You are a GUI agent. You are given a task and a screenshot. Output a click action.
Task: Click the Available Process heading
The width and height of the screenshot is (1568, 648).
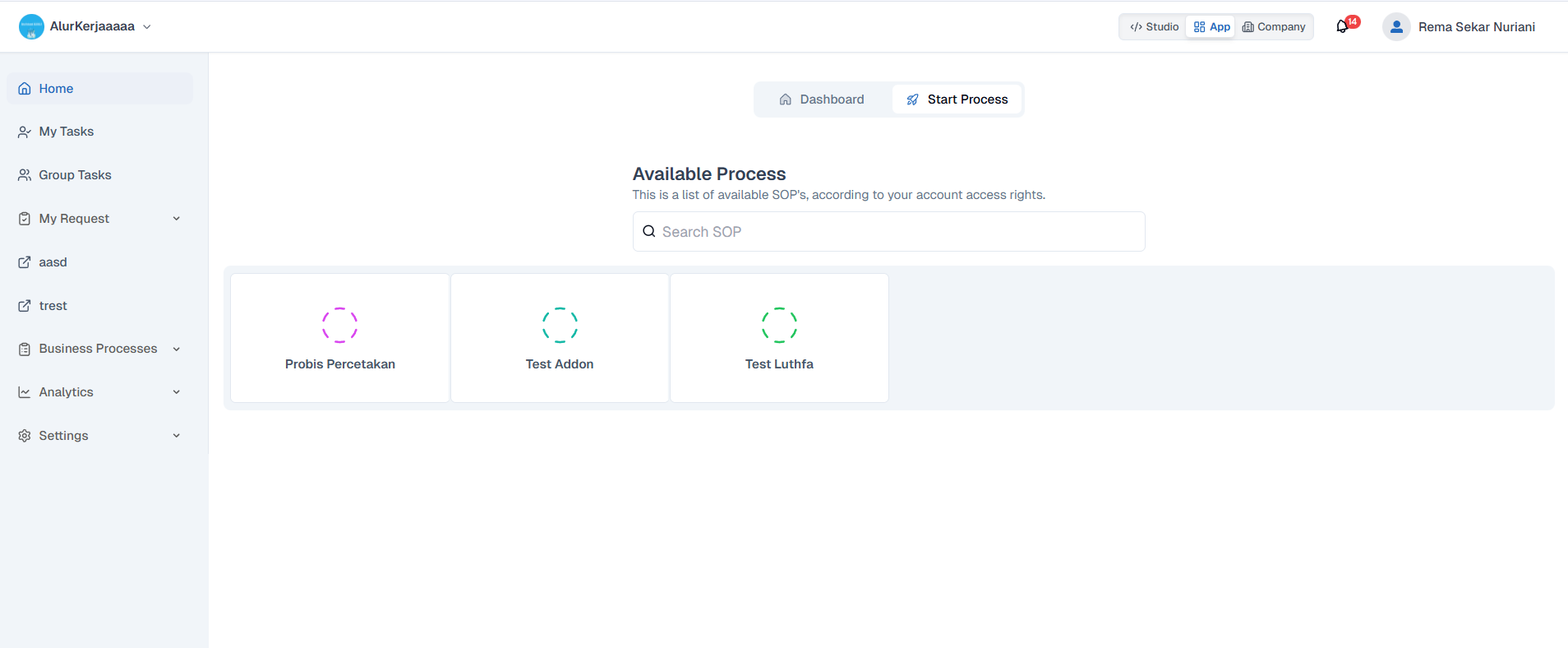(709, 174)
